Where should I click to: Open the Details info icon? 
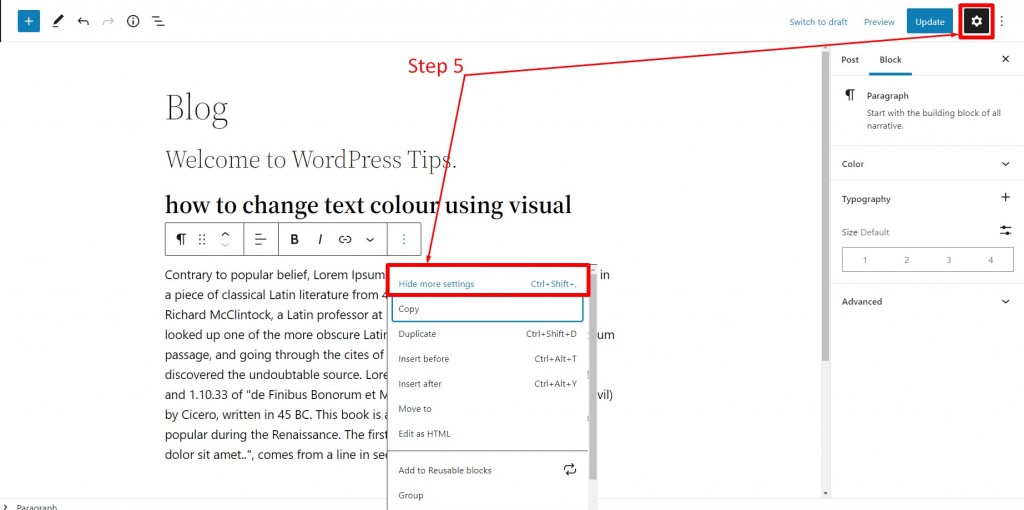click(x=133, y=22)
